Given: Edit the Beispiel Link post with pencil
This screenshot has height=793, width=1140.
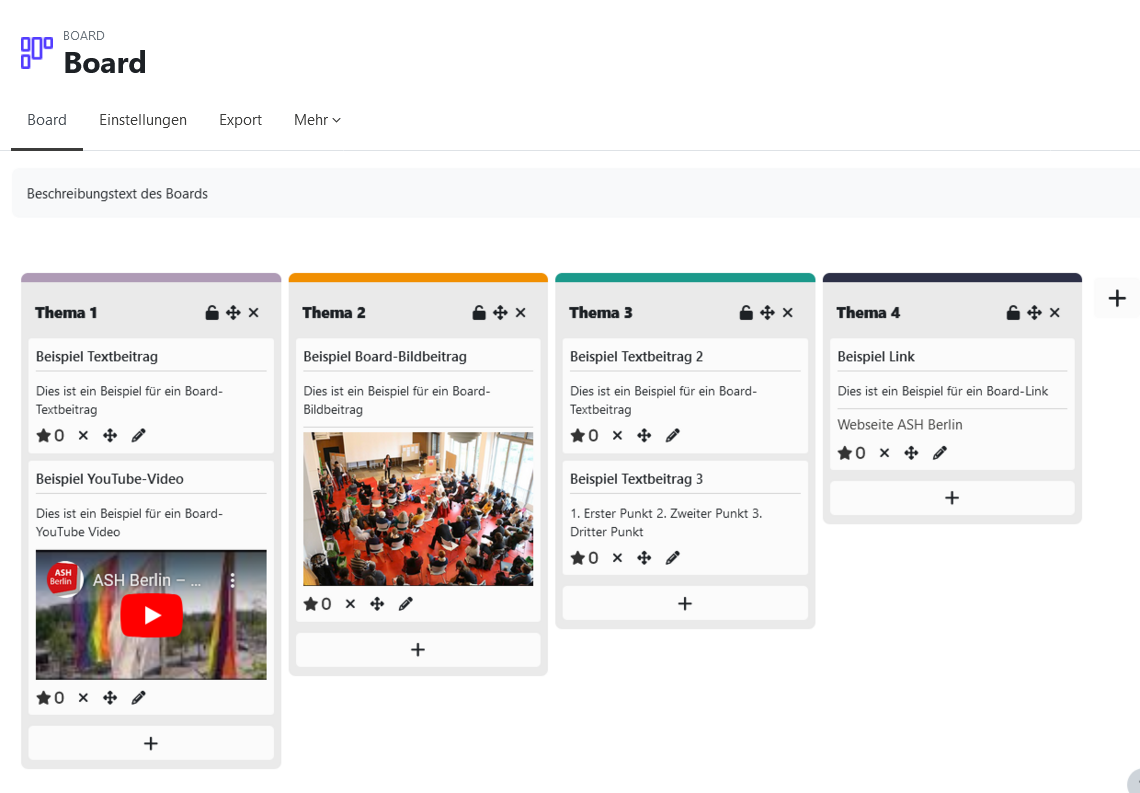Looking at the screenshot, I should point(940,453).
